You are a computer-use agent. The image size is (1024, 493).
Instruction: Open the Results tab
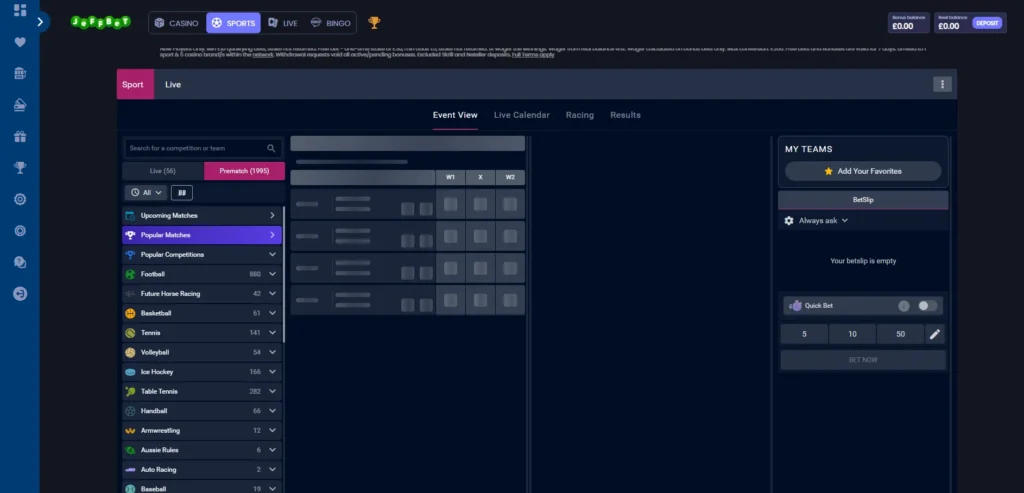pos(626,115)
